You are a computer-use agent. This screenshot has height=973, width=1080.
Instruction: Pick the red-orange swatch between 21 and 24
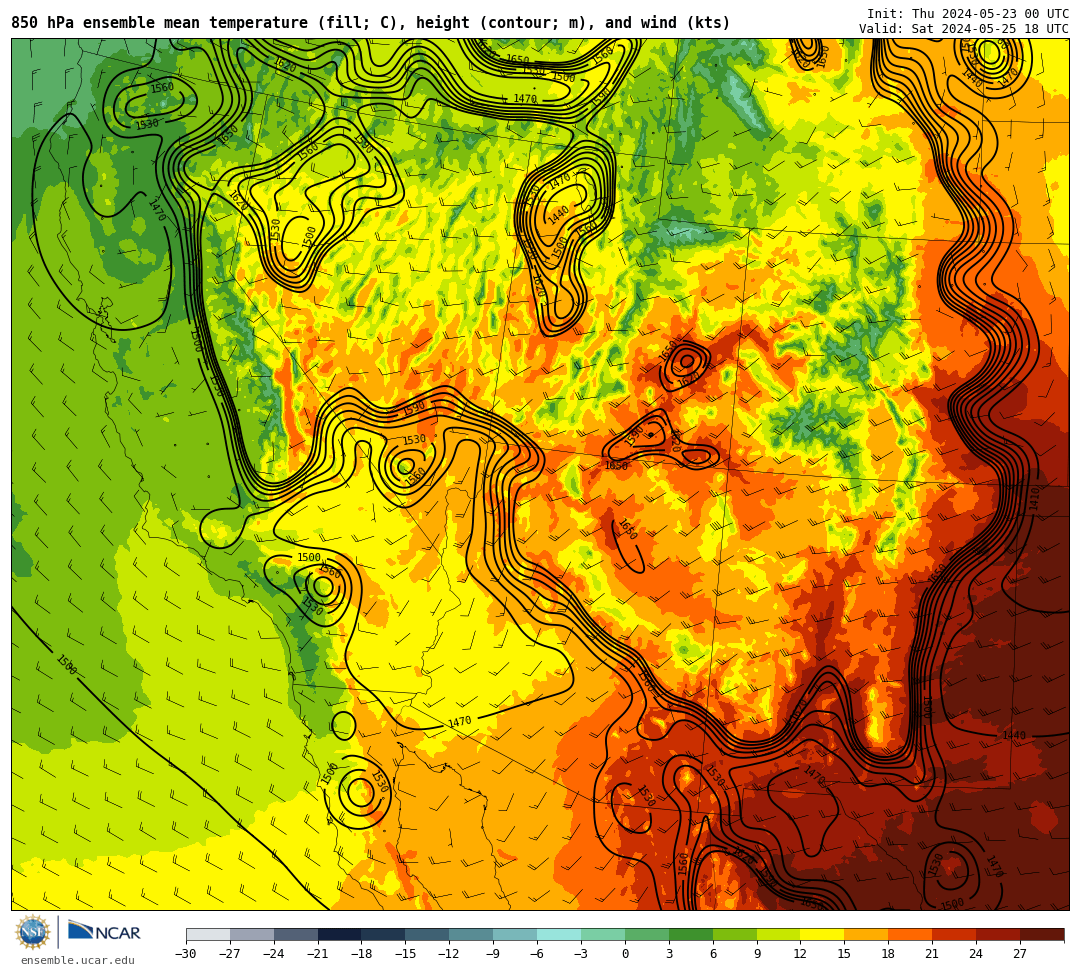point(954,934)
